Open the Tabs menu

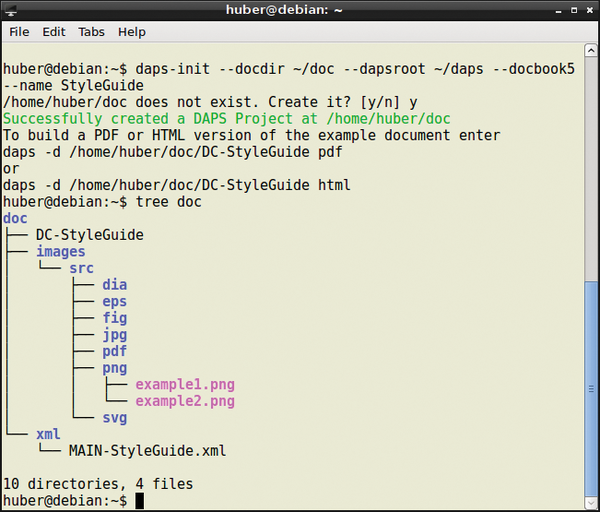(x=91, y=32)
